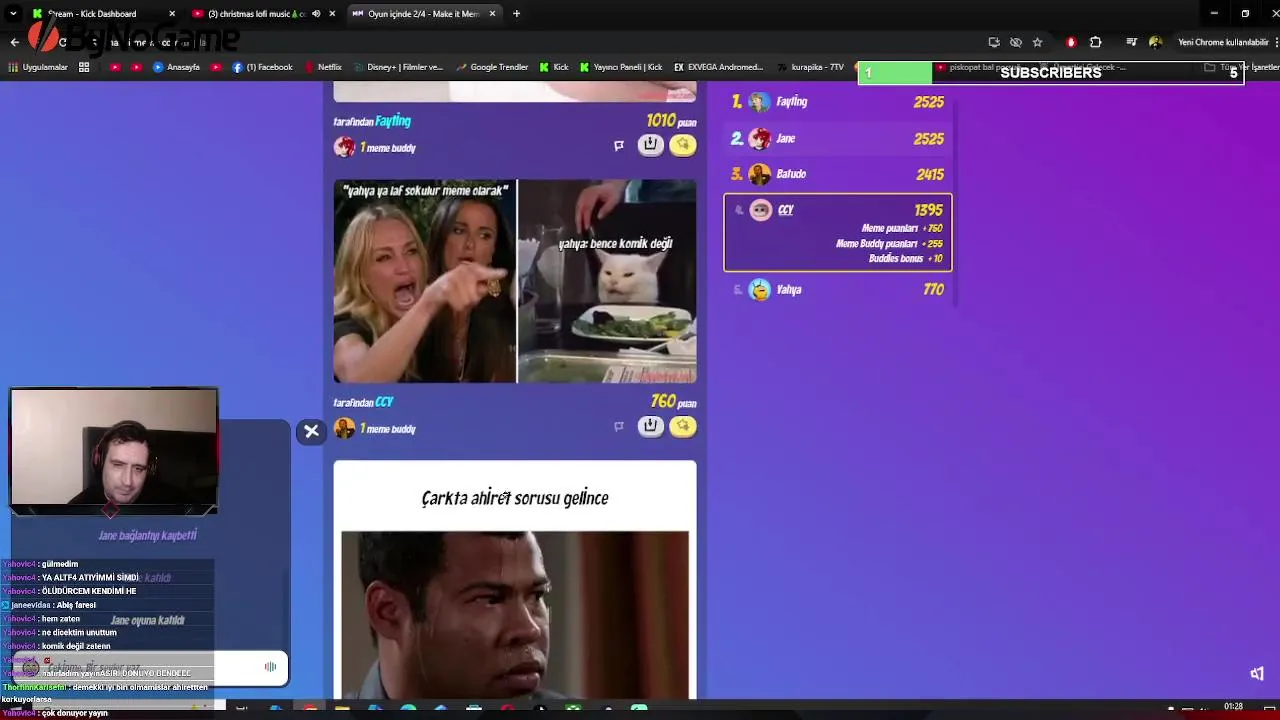Toggle game sound with the speaker icon

pos(1257,673)
